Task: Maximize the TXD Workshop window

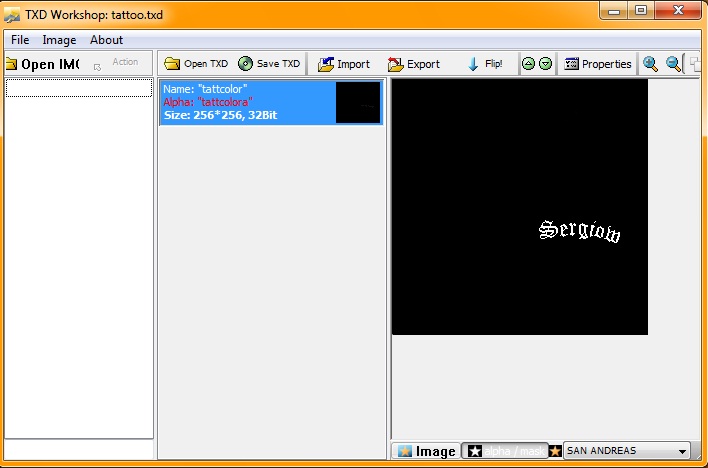Action: 641,11
